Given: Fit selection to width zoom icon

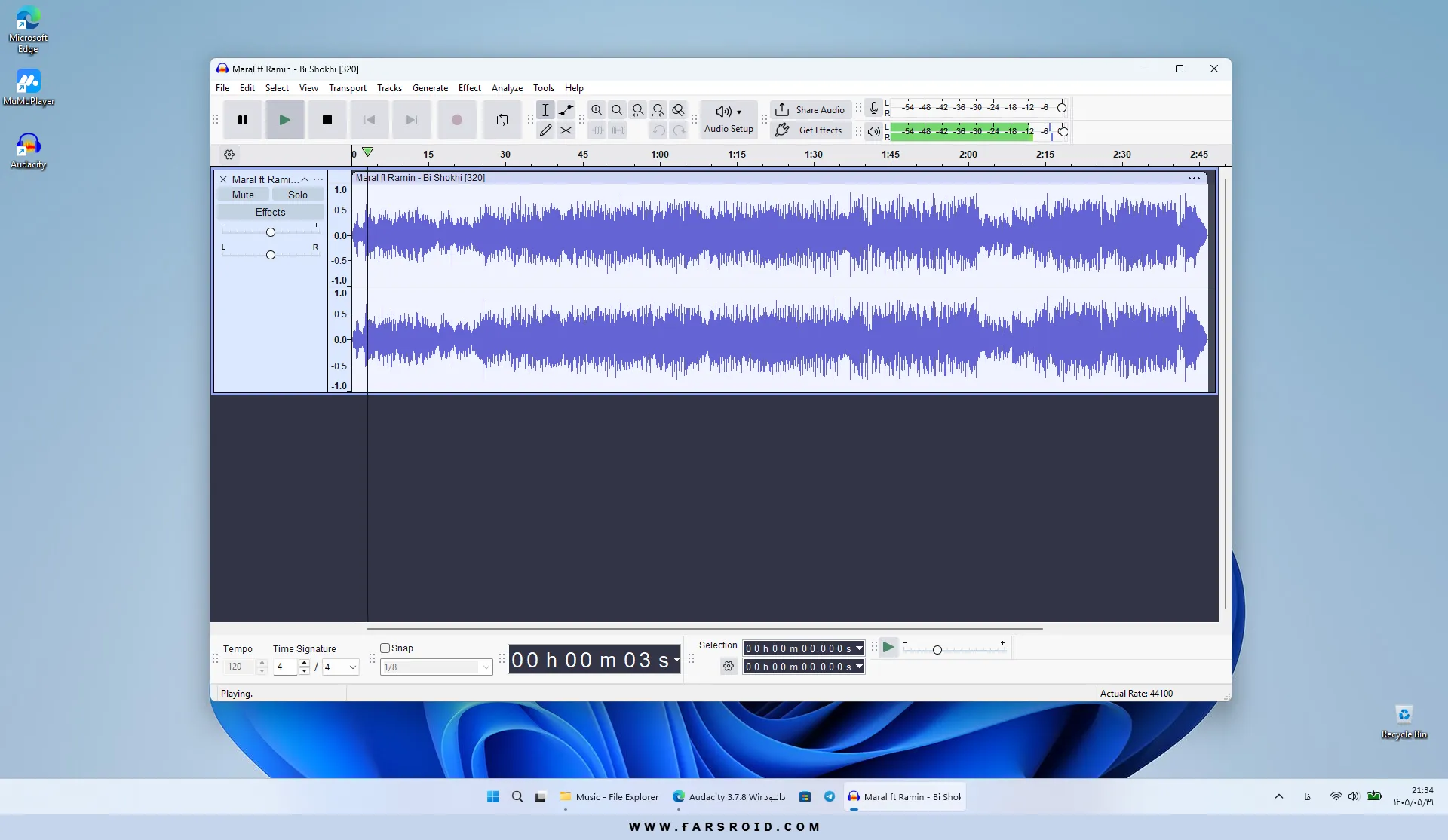Looking at the screenshot, I should (637, 110).
